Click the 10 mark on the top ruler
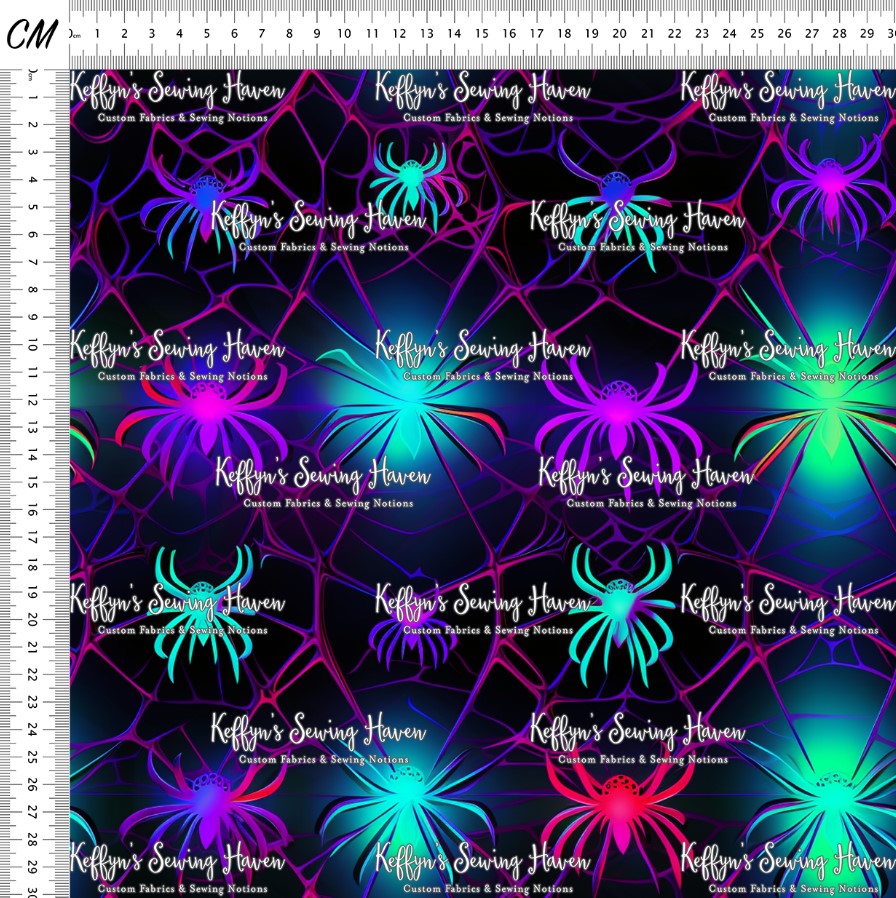896x898 pixels. pos(344,34)
